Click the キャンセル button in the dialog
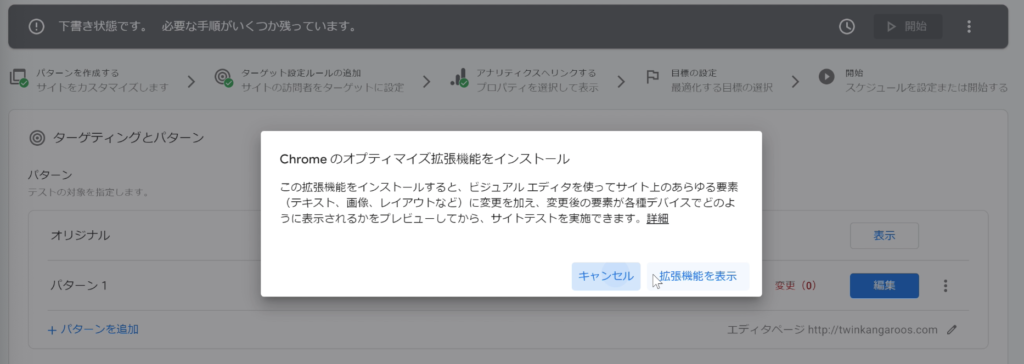 click(605, 276)
